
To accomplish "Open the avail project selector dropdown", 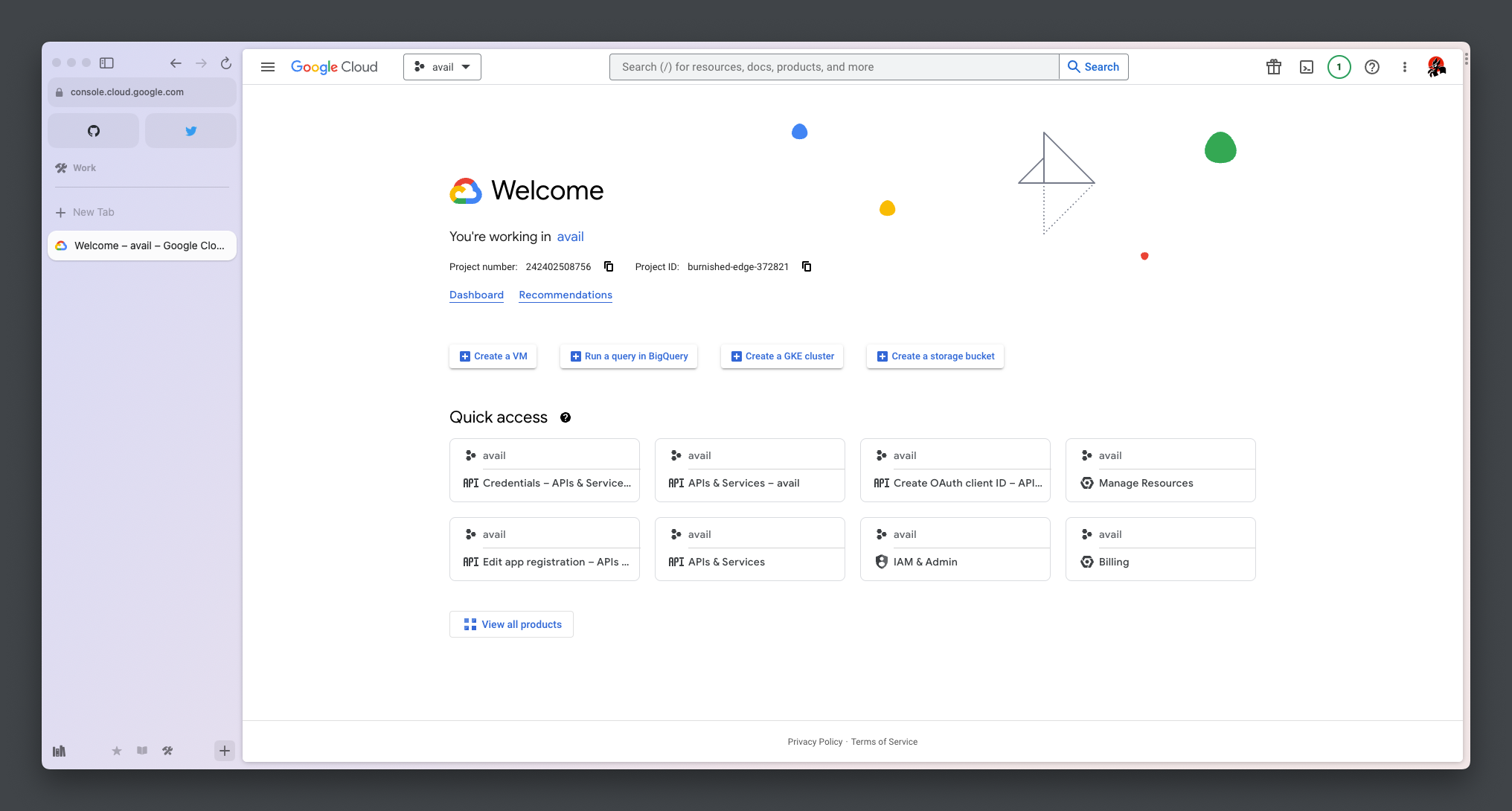I will pyautogui.click(x=442, y=67).
